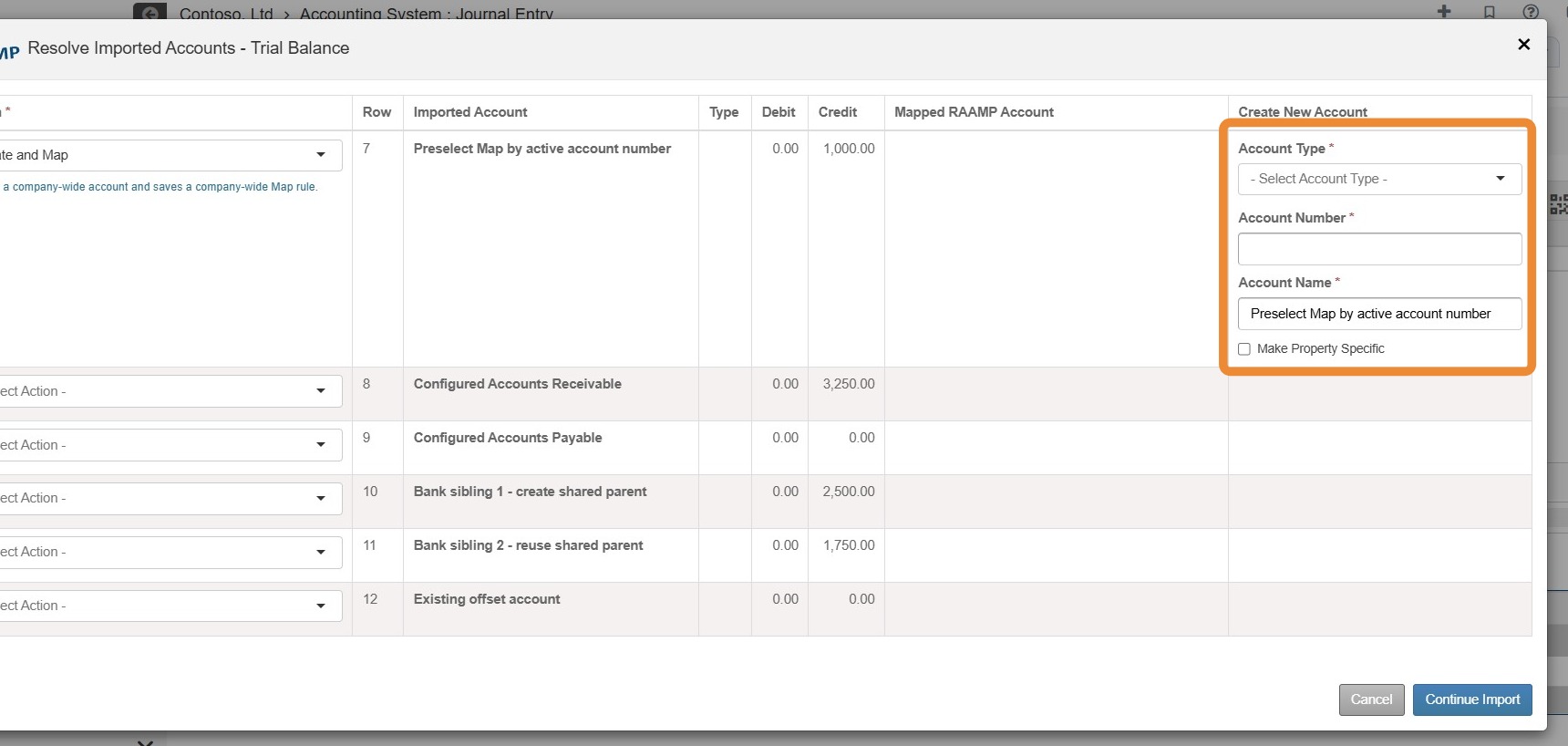
Task: Close the Resolve Imported Accounts dialog
Action: (1523, 44)
